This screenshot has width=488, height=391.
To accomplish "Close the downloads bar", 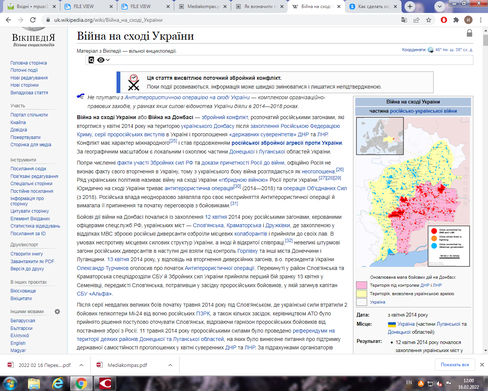I will tap(482, 365).
